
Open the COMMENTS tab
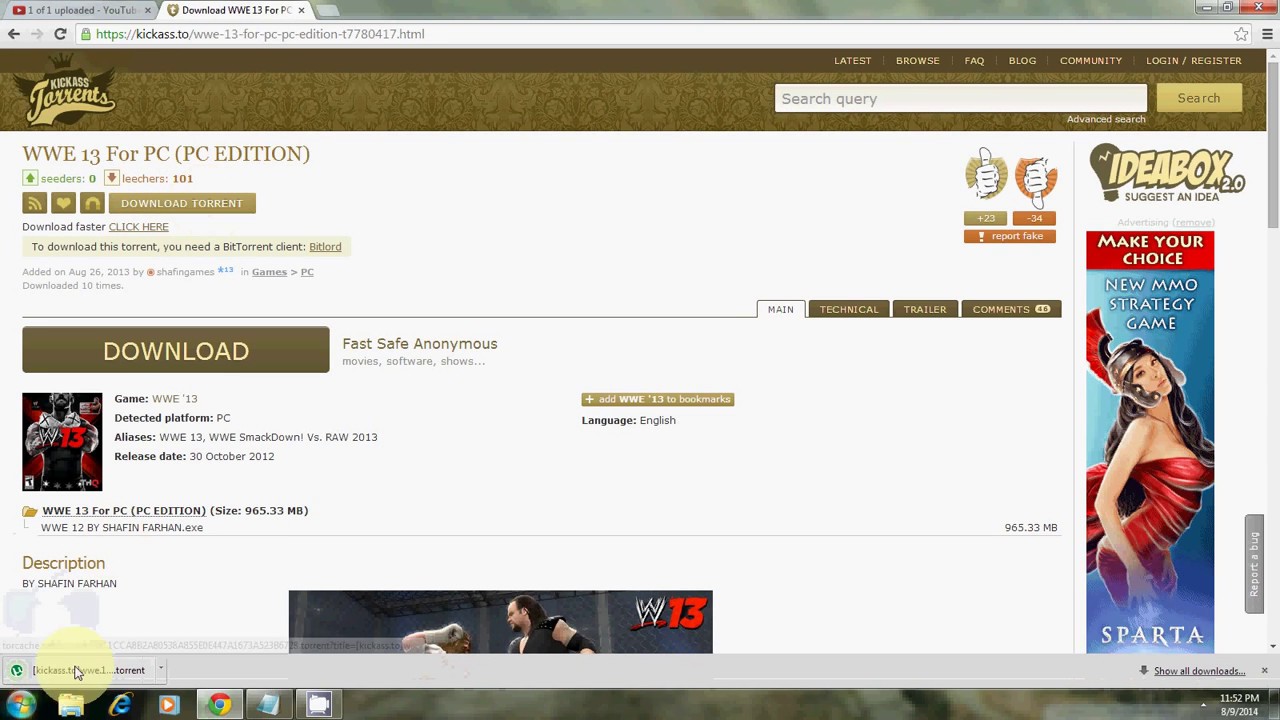[1011, 309]
